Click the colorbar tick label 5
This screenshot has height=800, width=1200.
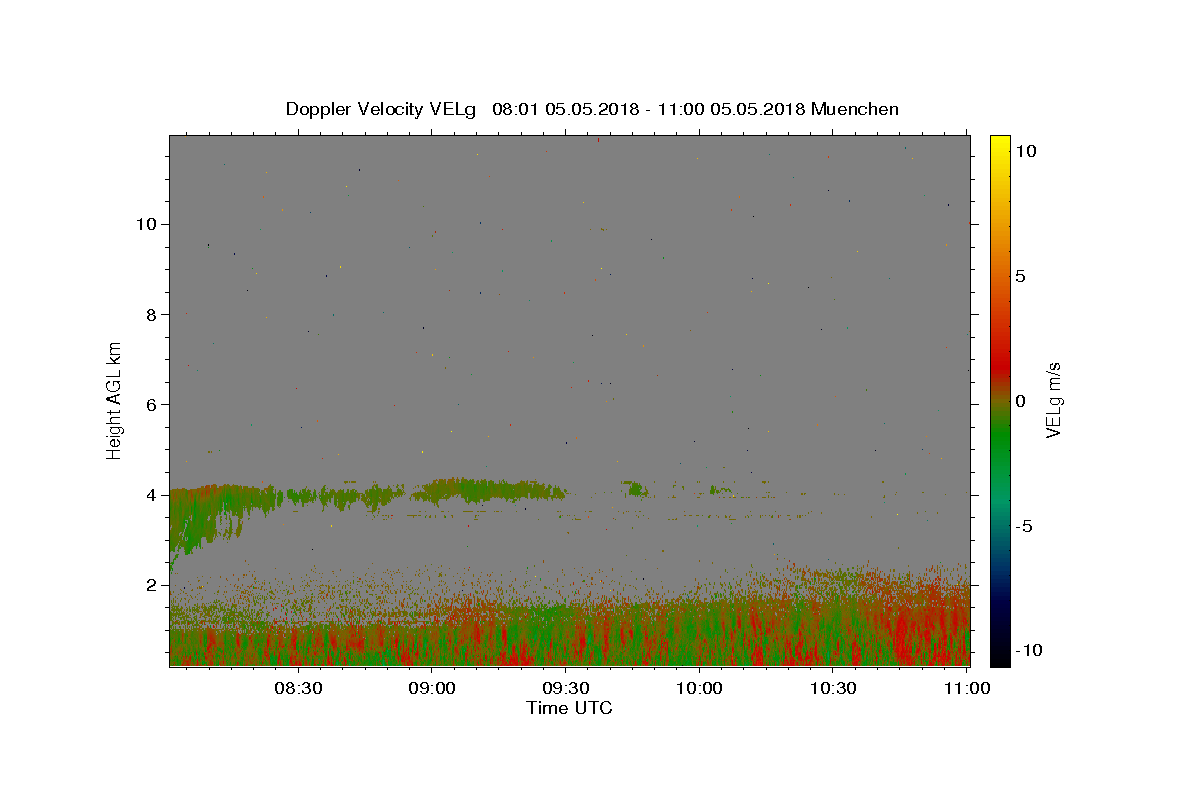point(1020,276)
